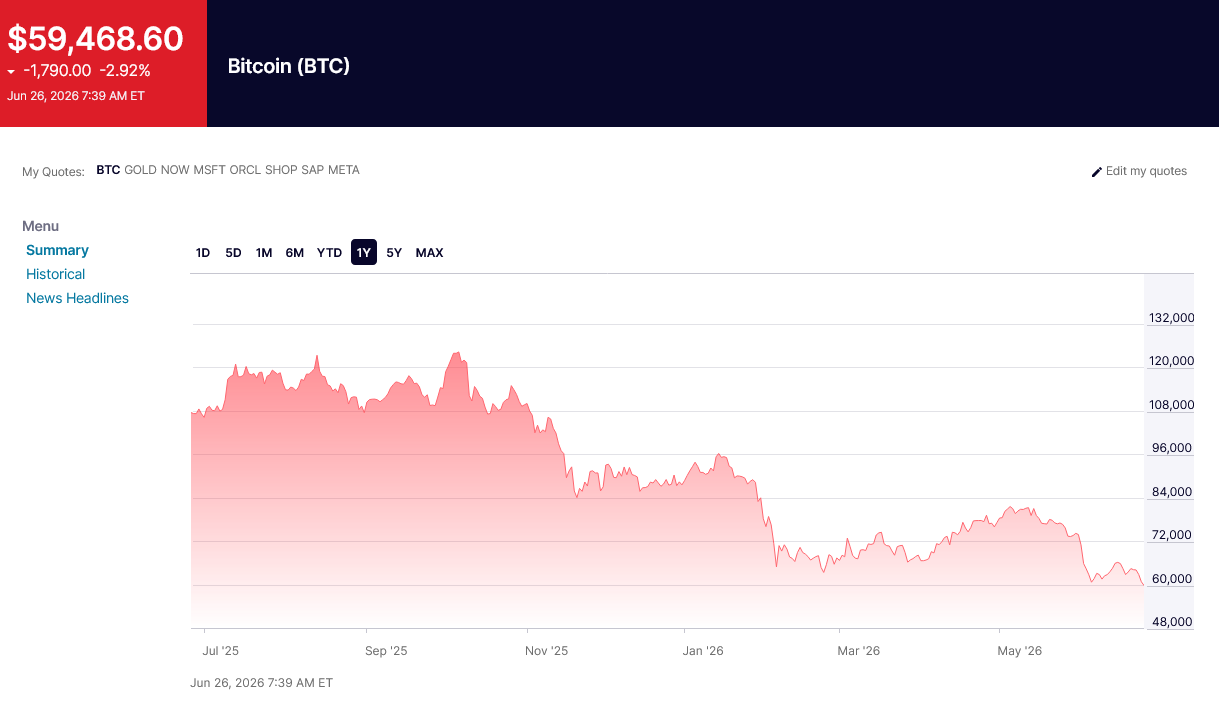Click the 84,000 axis label
The image size is (1219, 708).
[1171, 492]
